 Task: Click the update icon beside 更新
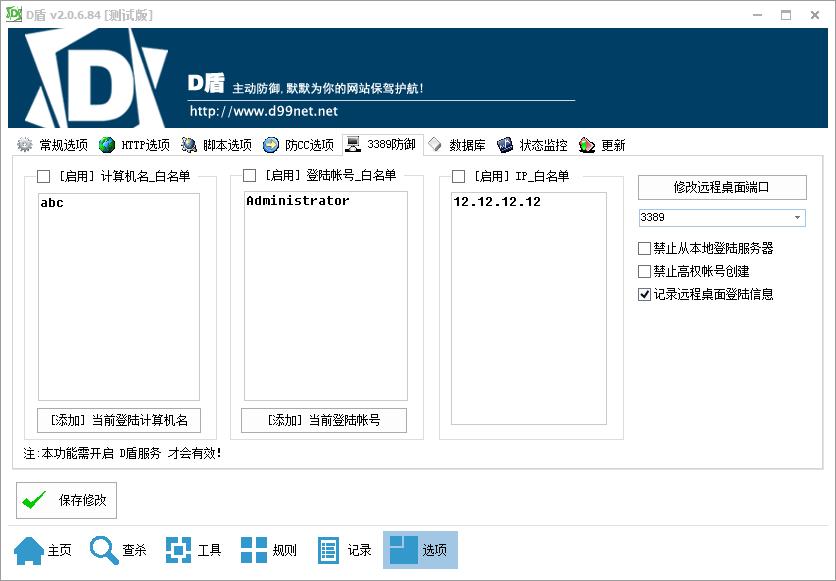586,145
